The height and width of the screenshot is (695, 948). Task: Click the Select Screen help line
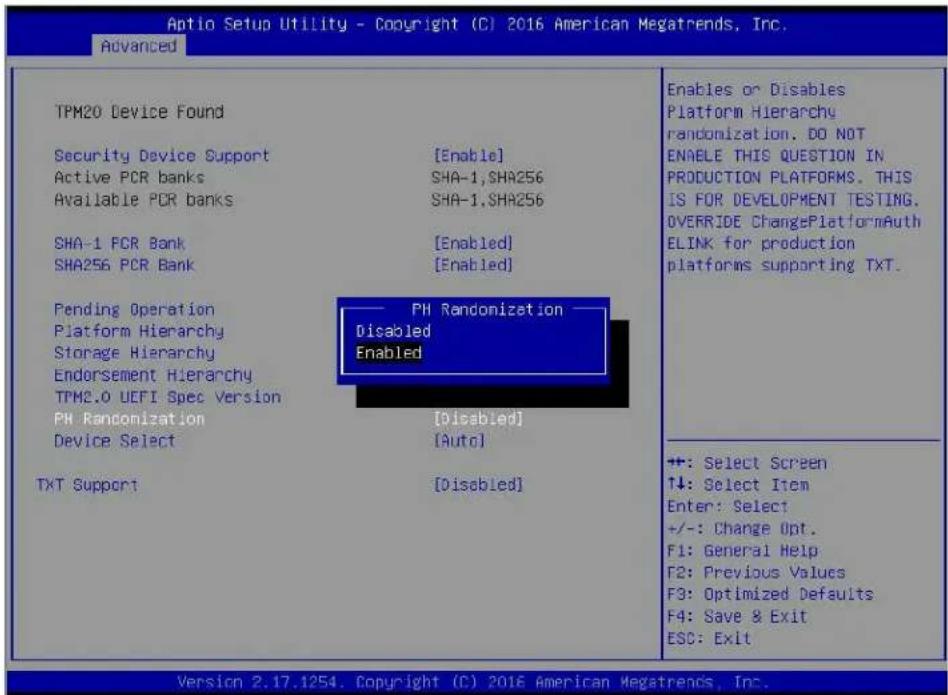[747, 464]
